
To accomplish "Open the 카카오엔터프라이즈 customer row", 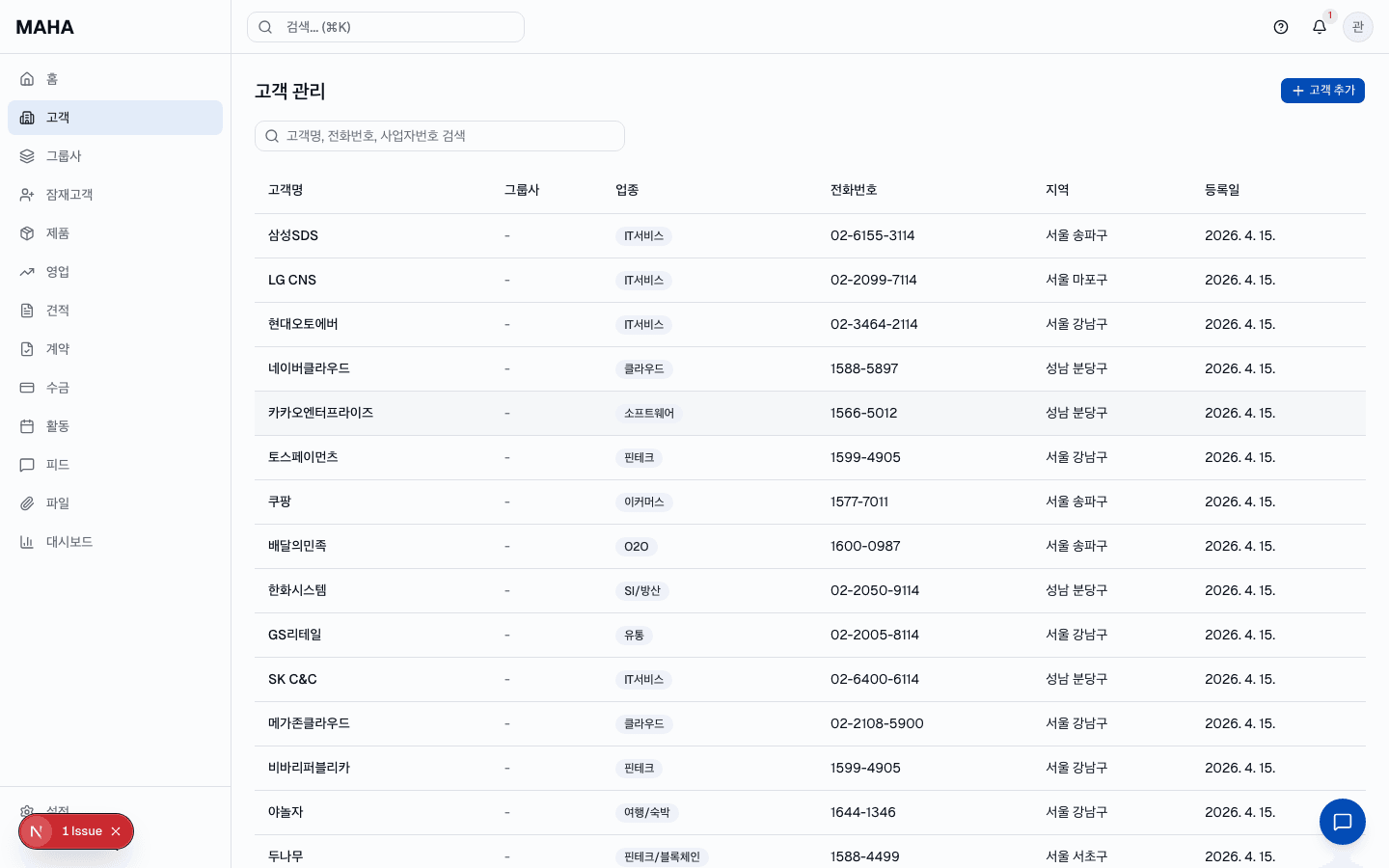I will pyautogui.click(x=810, y=413).
